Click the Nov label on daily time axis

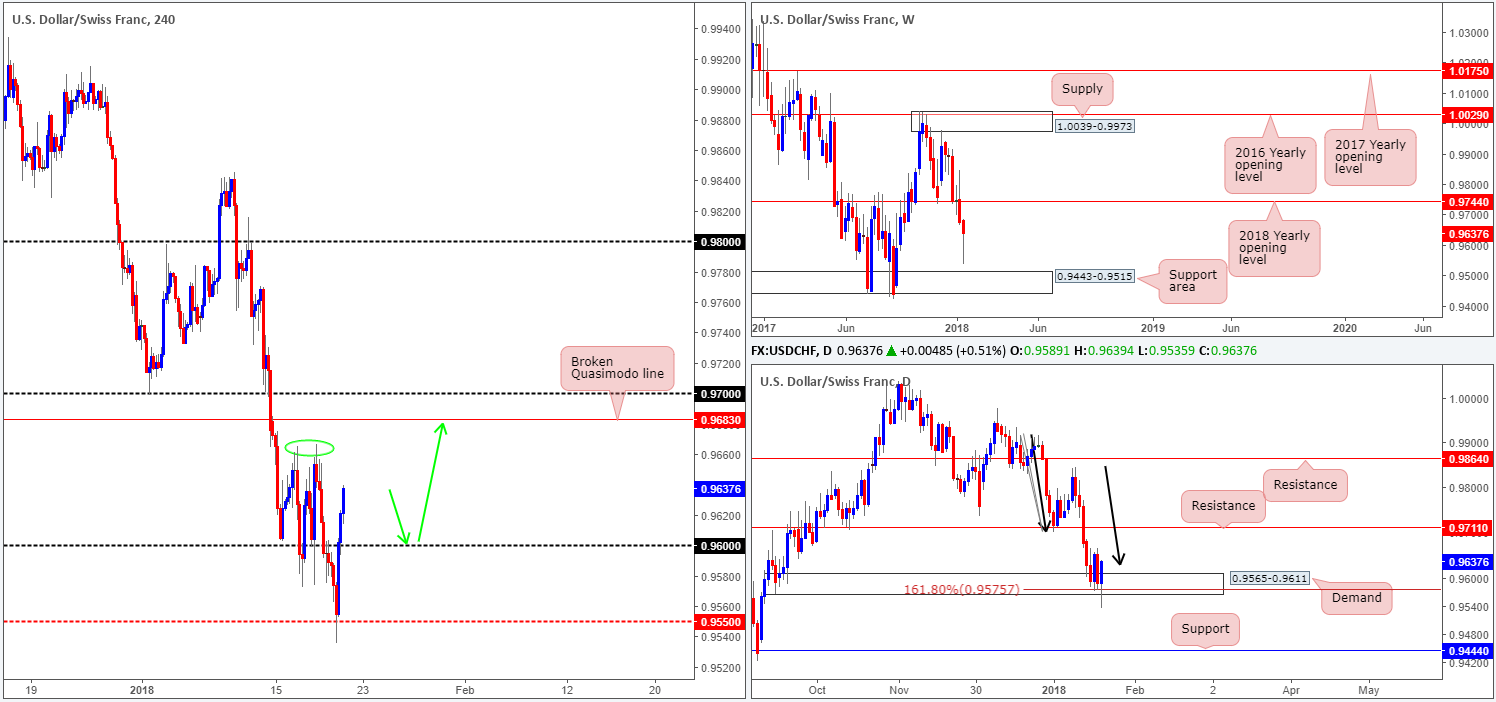point(899,690)
